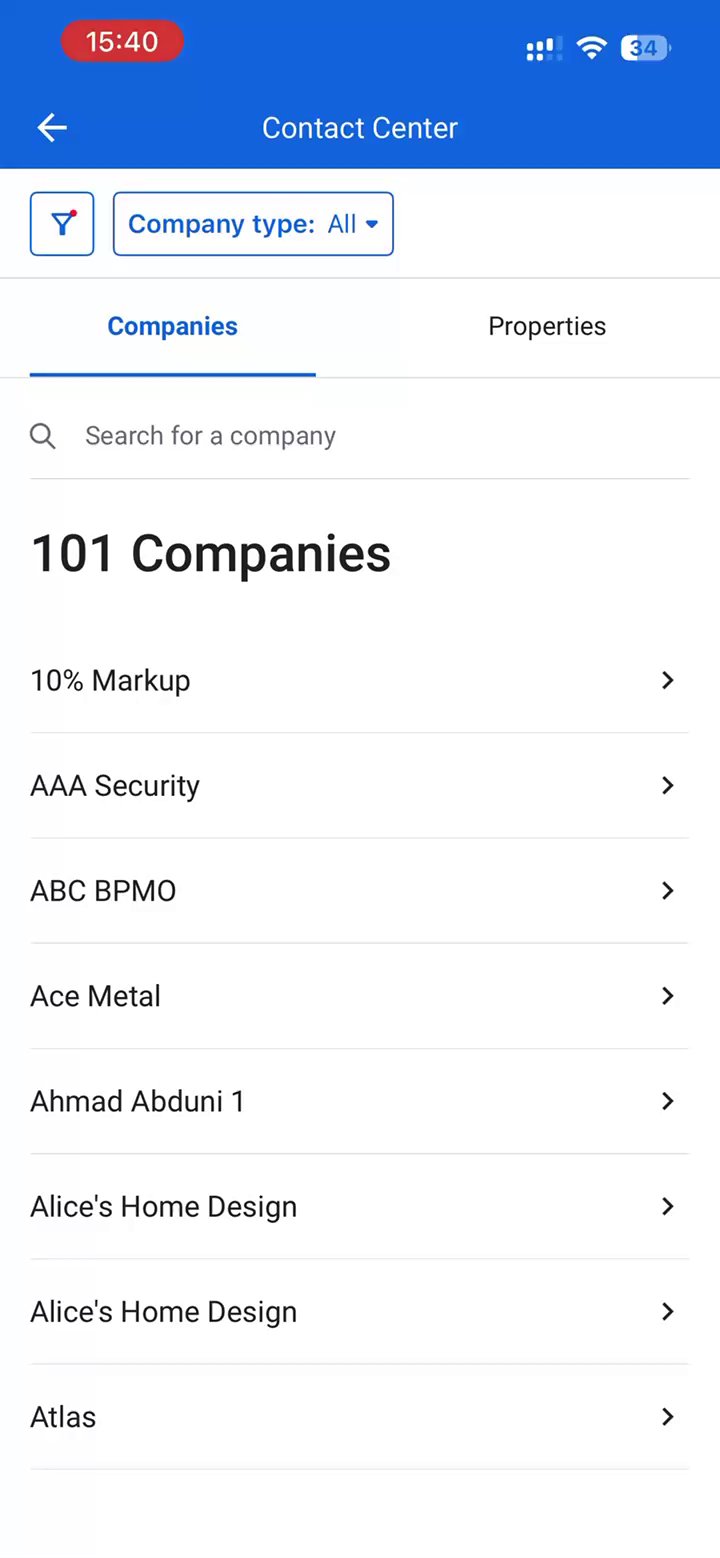Screen dimensions: 720x1558
Task: Expand the Atlas chevron arrow
Action: 668,1416
